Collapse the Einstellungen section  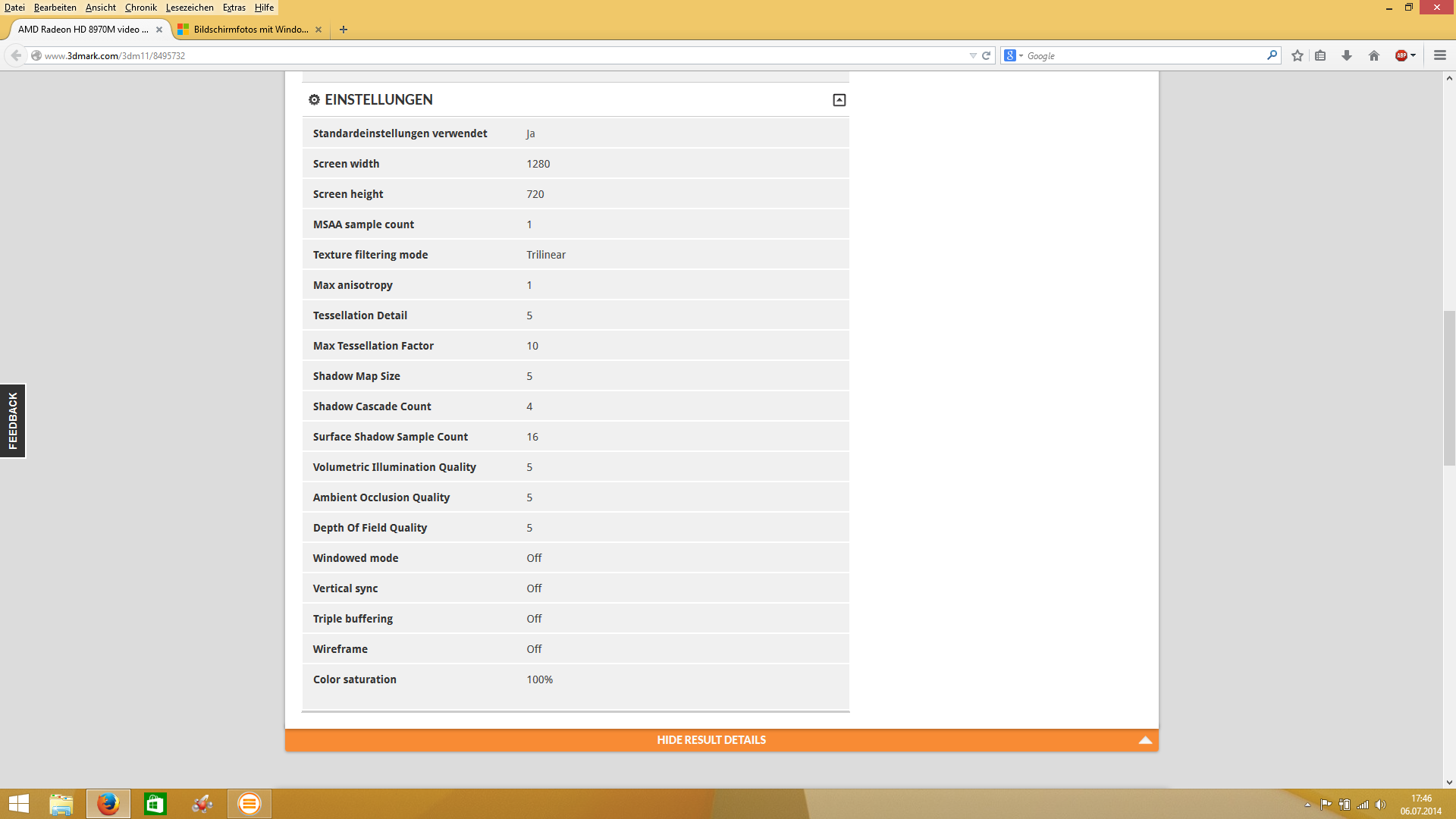coord(839,100)
